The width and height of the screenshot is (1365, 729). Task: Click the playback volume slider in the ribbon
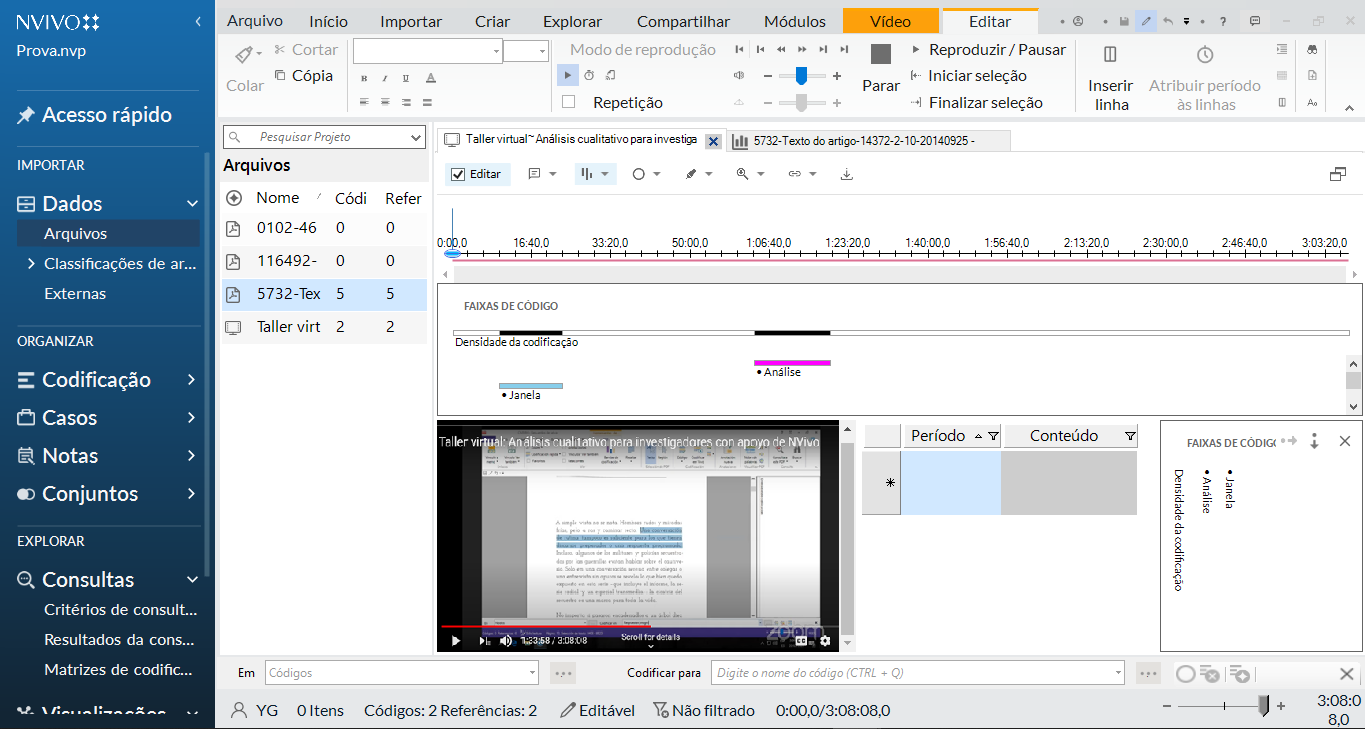pos(800,76)
